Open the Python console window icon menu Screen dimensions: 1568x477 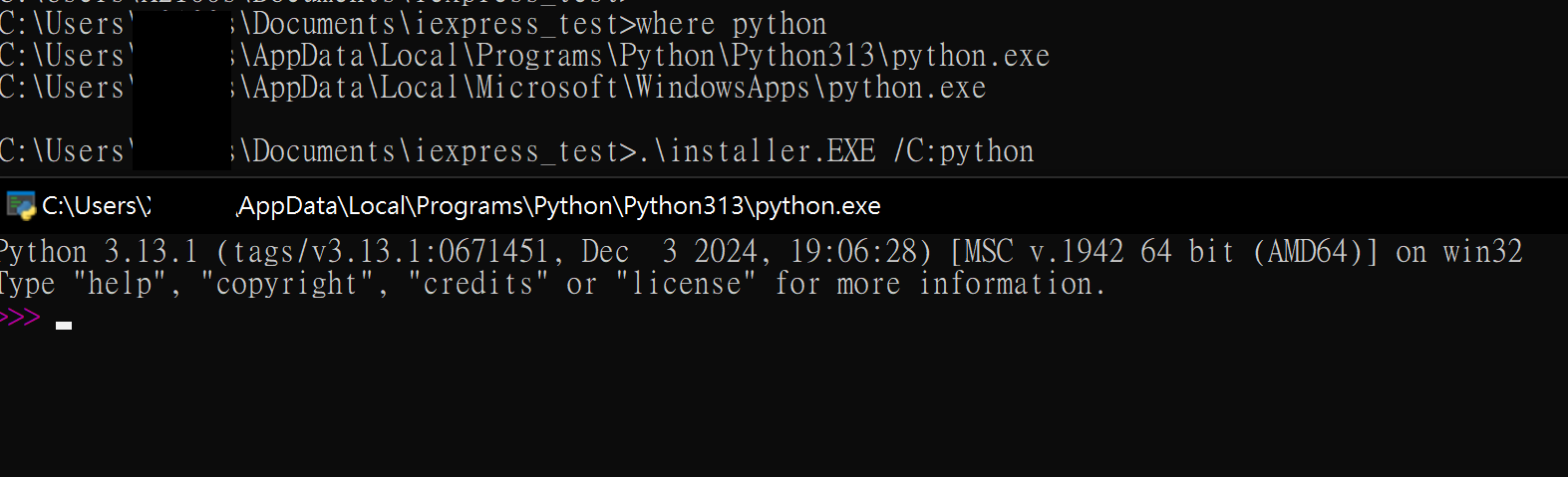point(21,206)
